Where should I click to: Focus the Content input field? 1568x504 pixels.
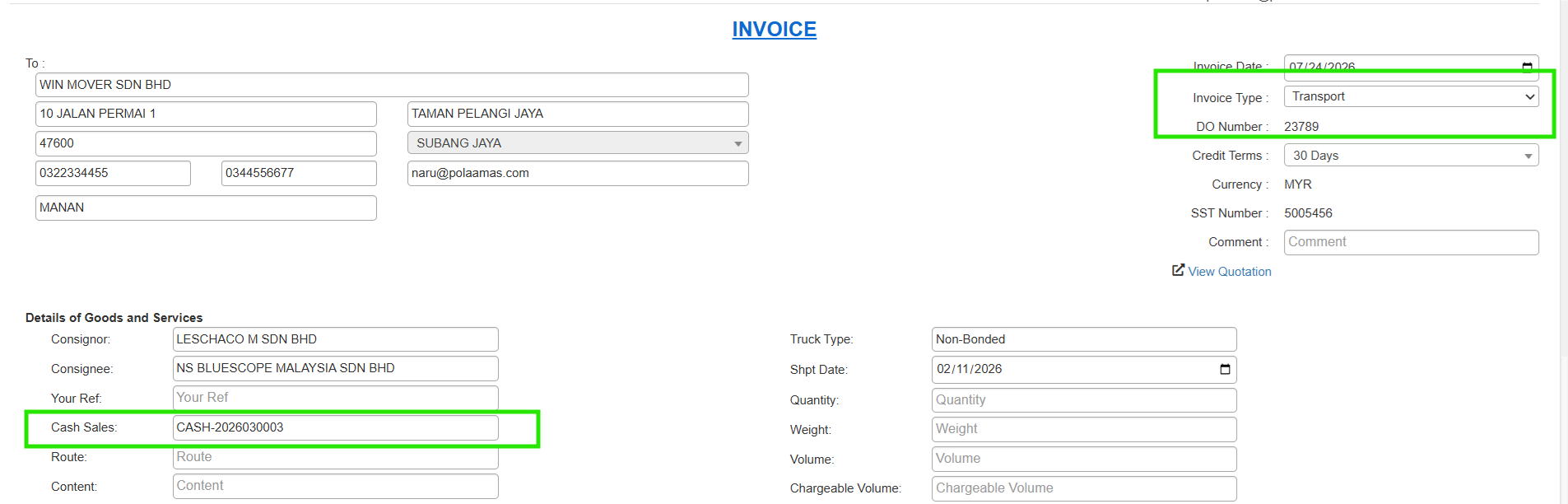[335, 486]
